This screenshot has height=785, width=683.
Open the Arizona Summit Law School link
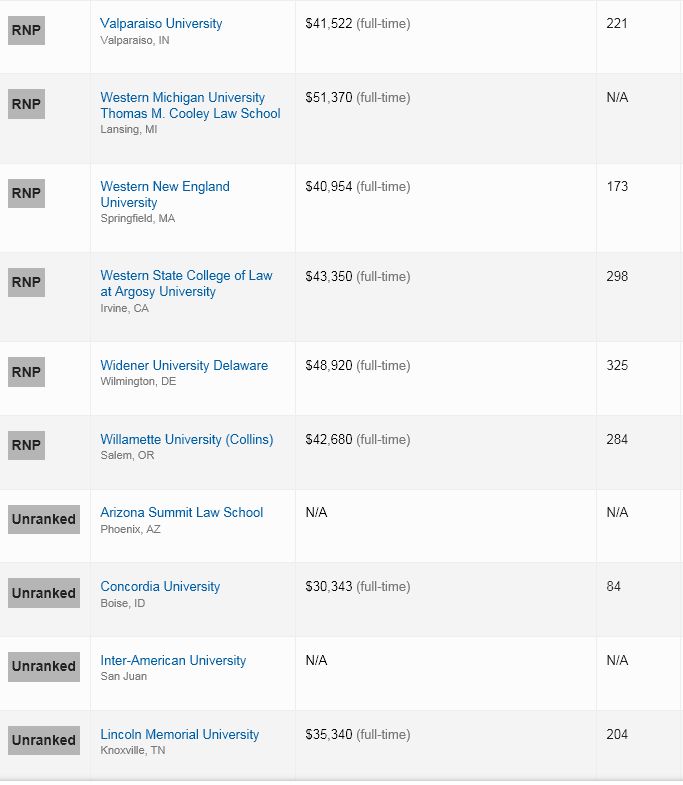181,513
